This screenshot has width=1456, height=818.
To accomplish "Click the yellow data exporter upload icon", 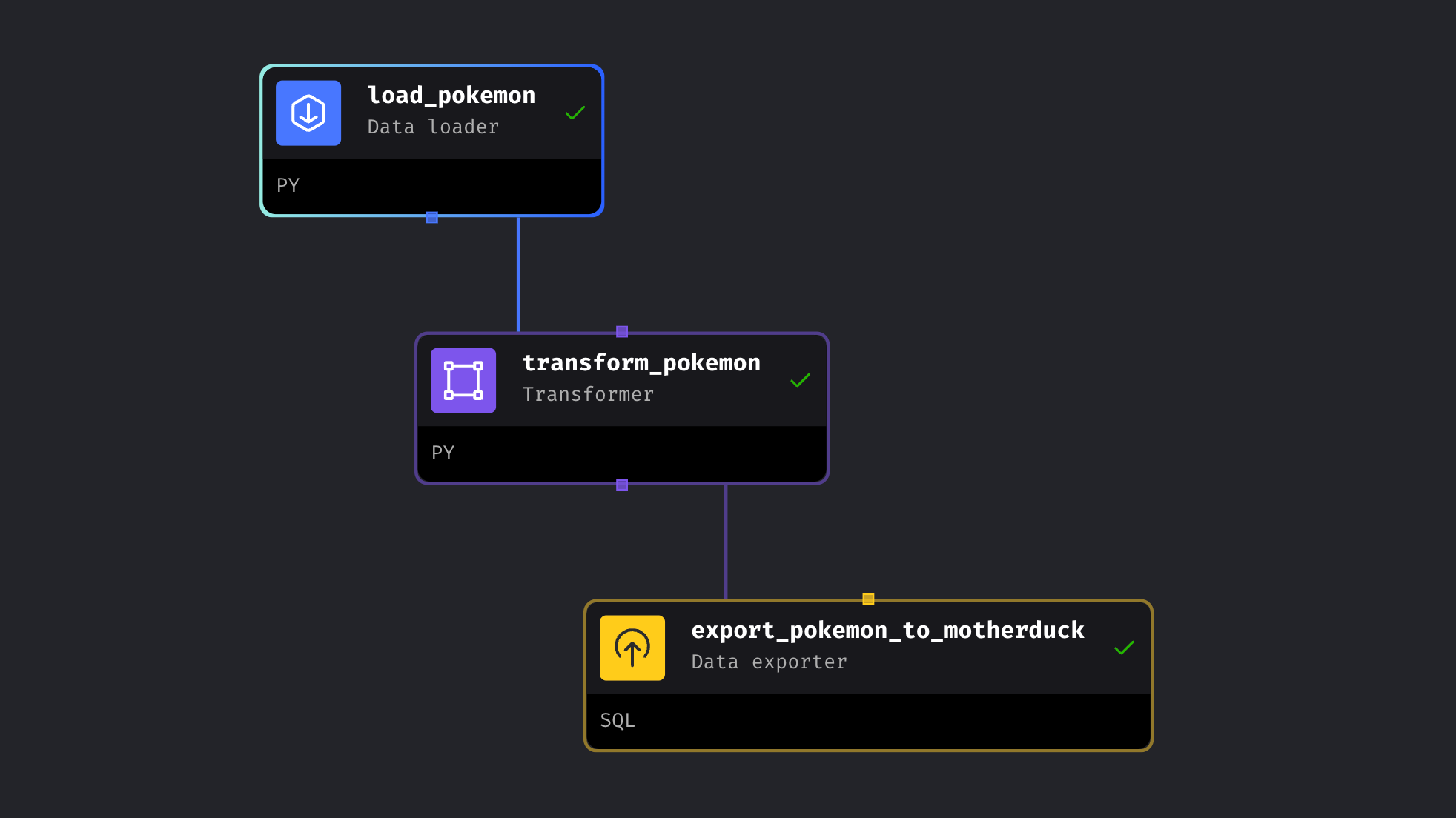I will click(x=632, y=648).
